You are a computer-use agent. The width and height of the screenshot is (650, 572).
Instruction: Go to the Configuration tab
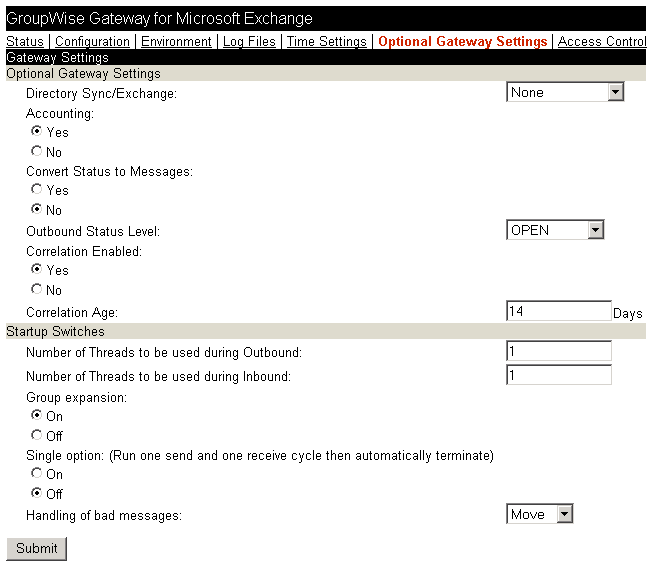click(x=92, y=41)
